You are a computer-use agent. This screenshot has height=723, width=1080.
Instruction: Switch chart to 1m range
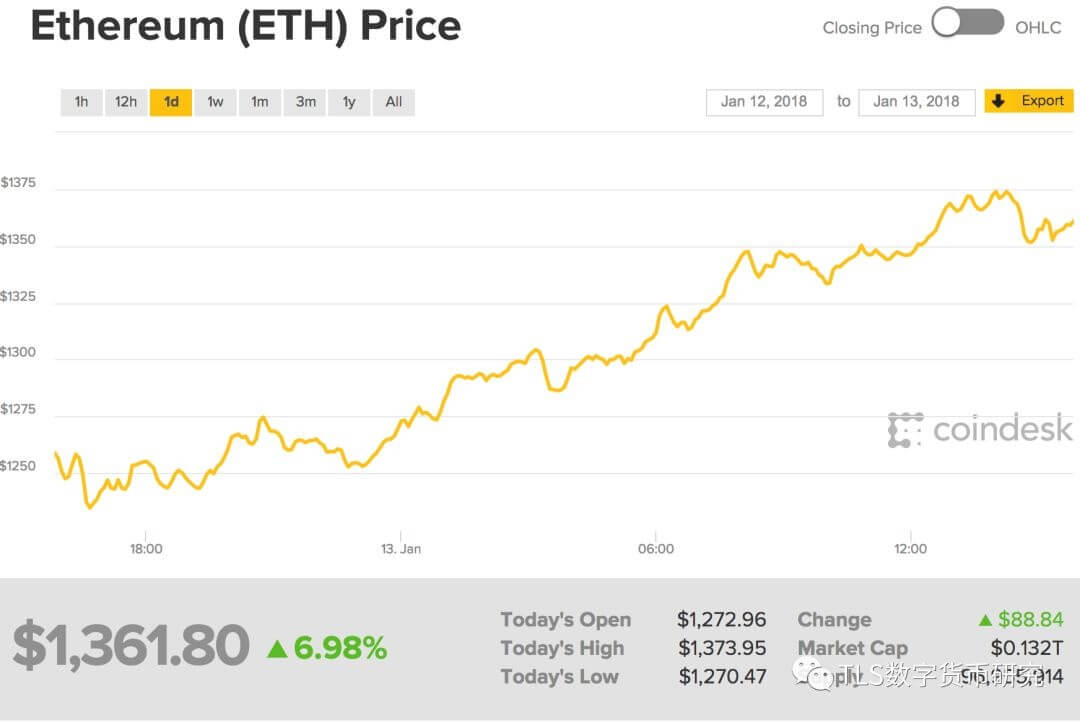tap(259, 102)
